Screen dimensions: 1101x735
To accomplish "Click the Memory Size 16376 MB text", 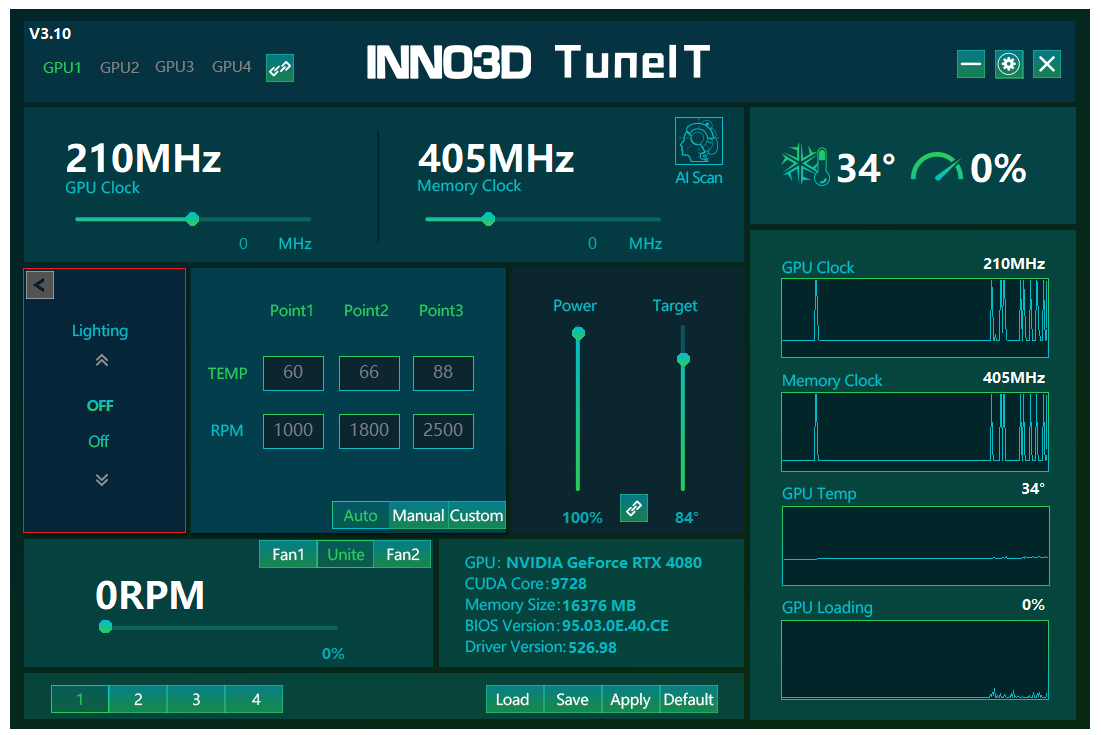I will (550, 605).
